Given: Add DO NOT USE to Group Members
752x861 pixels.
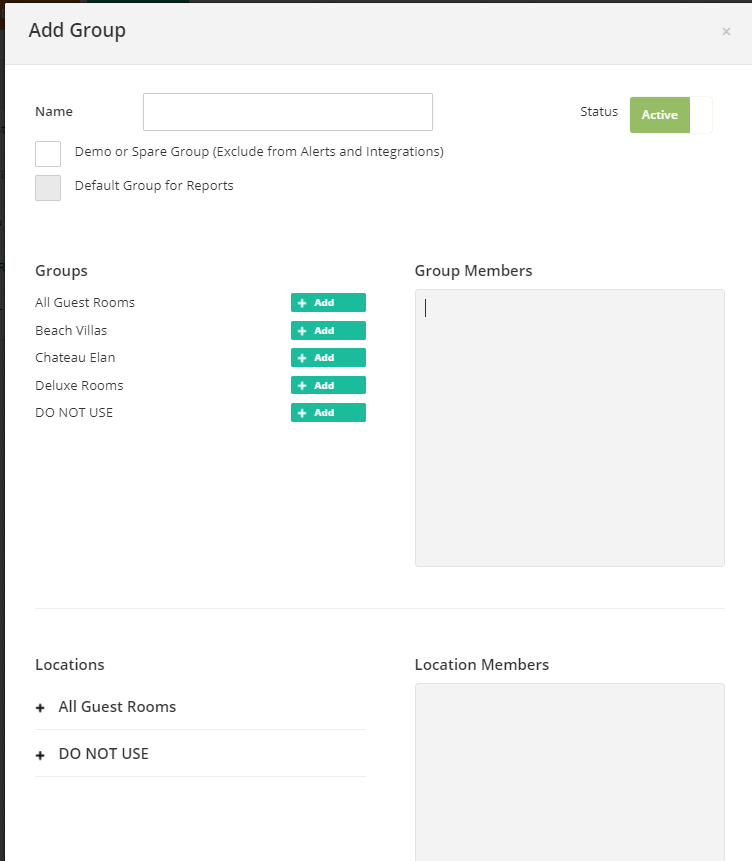Looking at the screenshot, I should point(328,412).
